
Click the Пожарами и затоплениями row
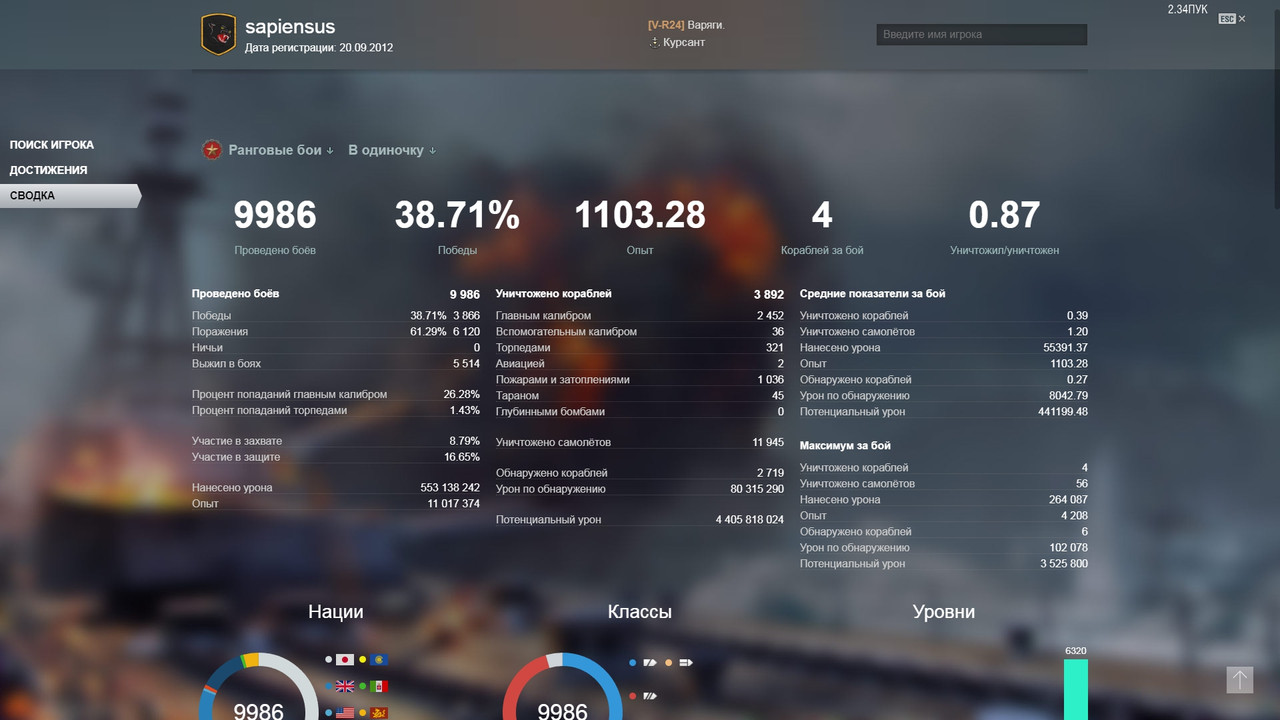click(x=640, y=380)
